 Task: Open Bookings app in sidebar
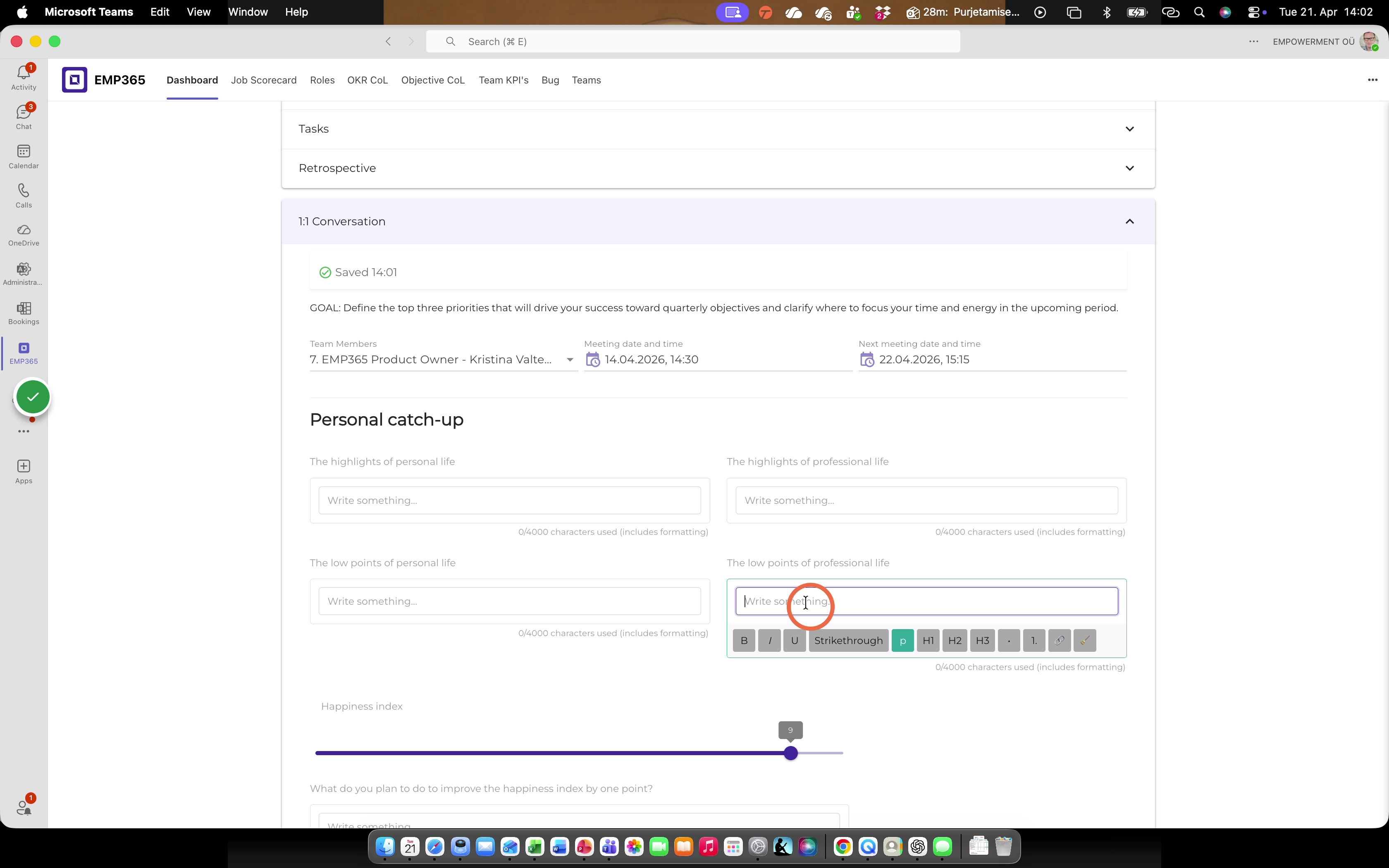pyautogui.click(x=24, y=313)
